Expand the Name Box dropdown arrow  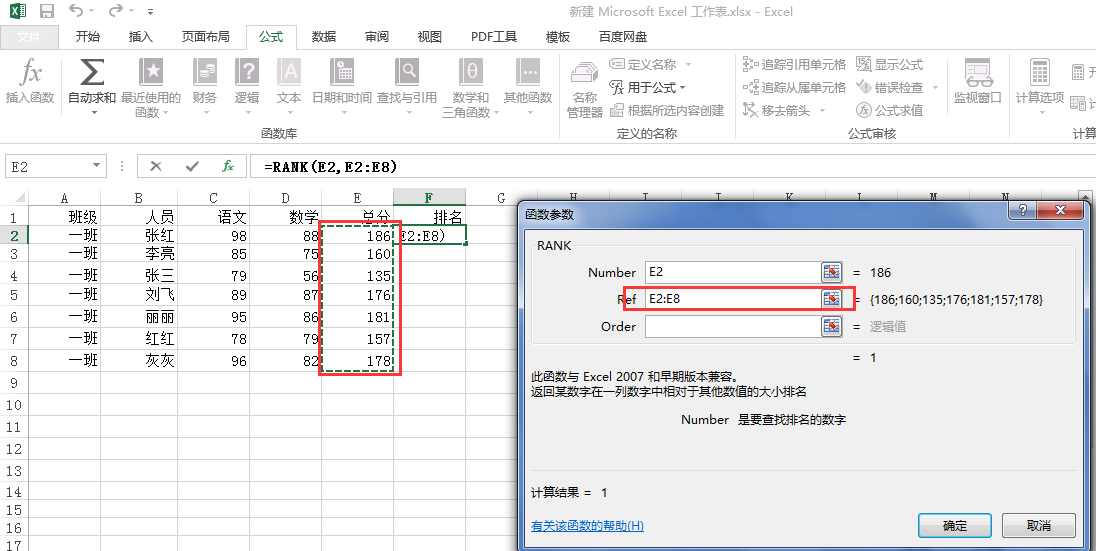(96, 166)
